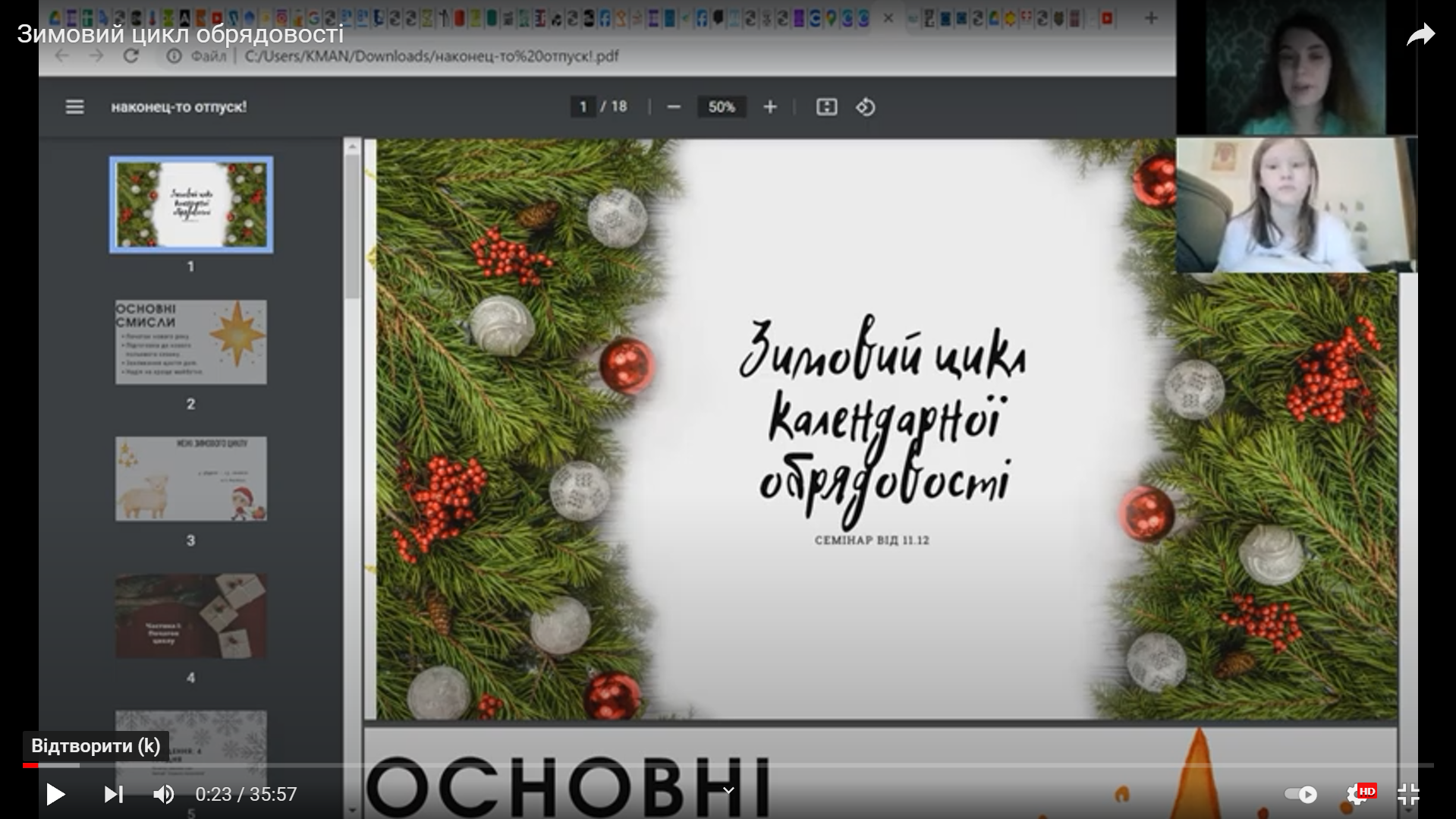Zoom in with the PDF plus button
Screen dimensions: 1456x819
point(770,107)
